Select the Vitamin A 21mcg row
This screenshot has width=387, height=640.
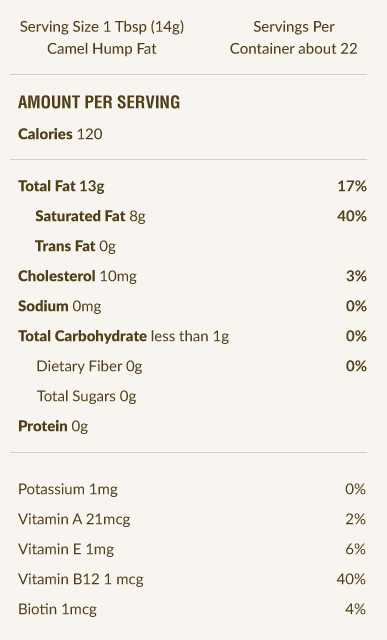[192, 519]
